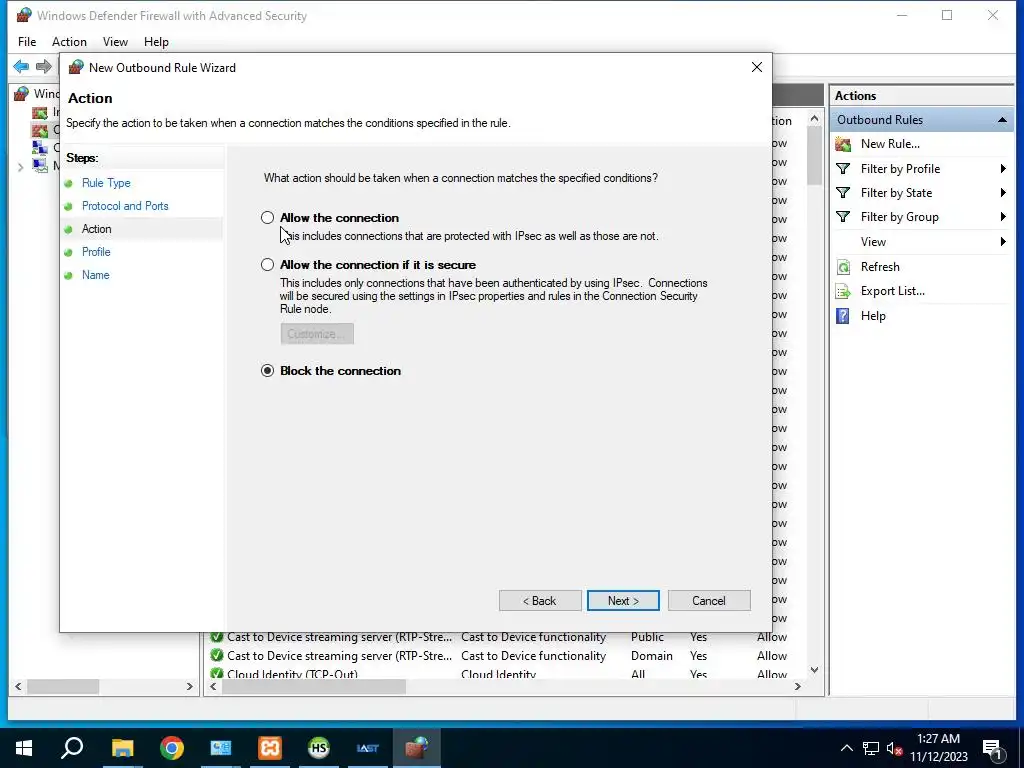Screen dimensions: 1024x768
Task: Open the XAMPP taskbar icon
Action: click(x=270, y=748)
